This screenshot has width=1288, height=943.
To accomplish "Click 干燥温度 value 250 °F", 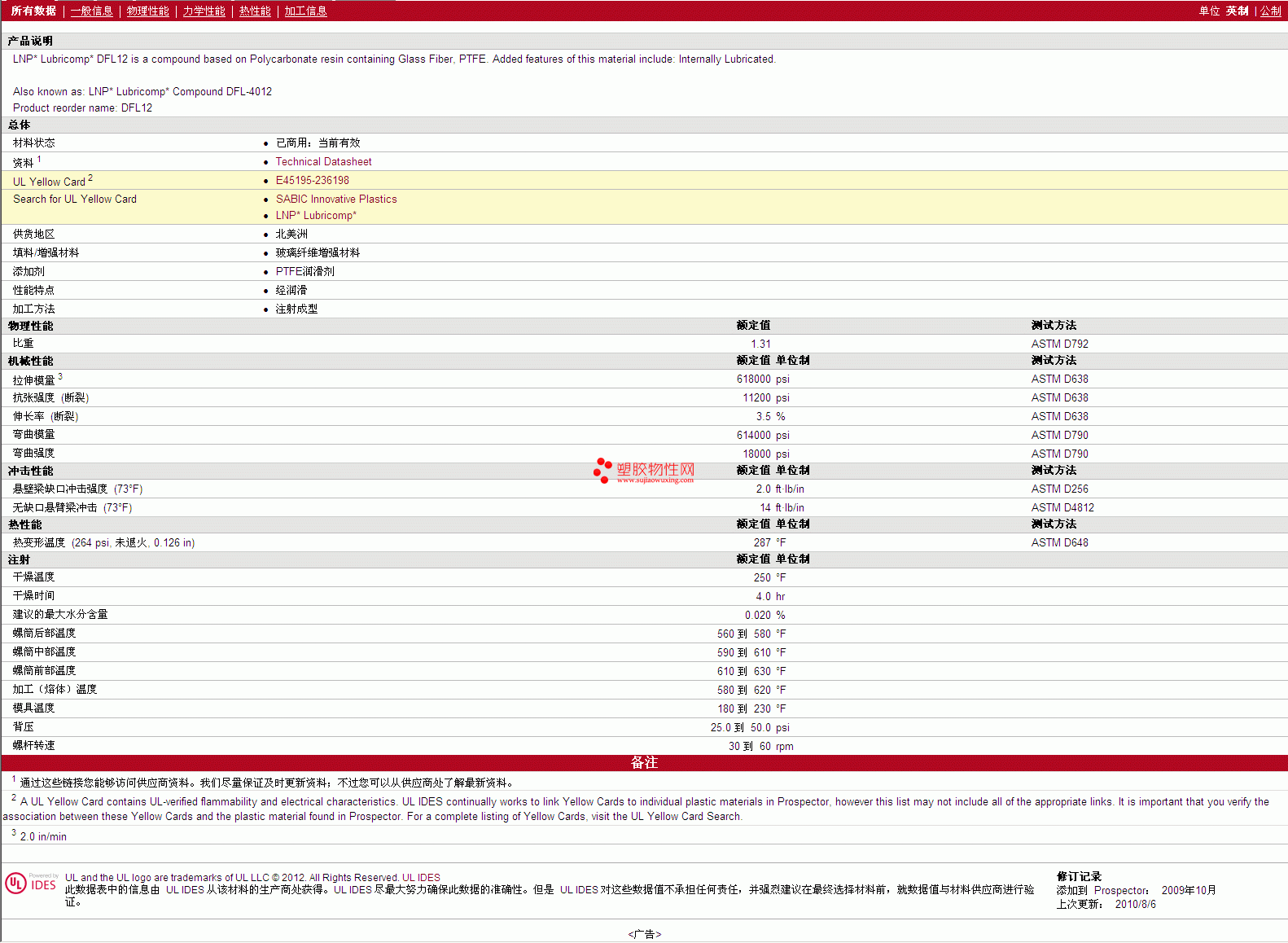I will (x=769, y=577).
